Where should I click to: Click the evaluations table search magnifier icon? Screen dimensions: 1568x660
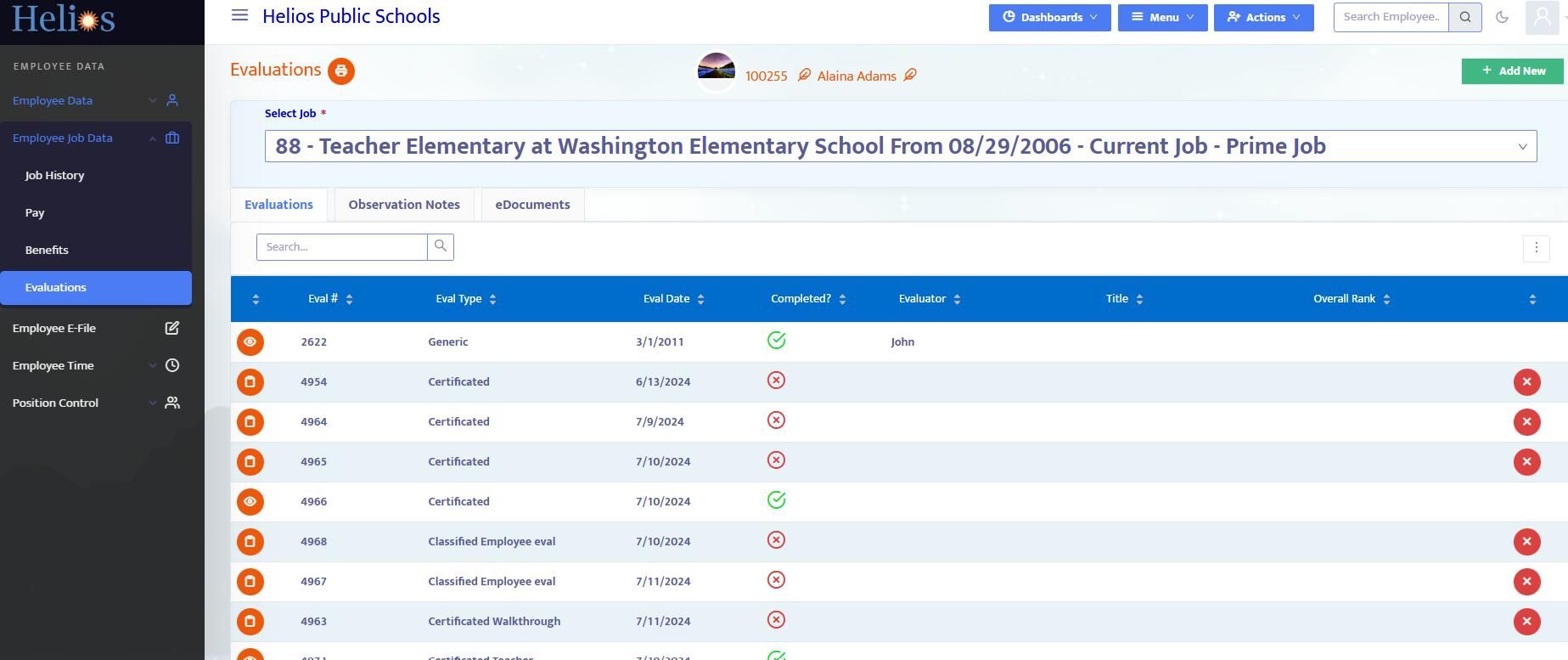[441, 246]
